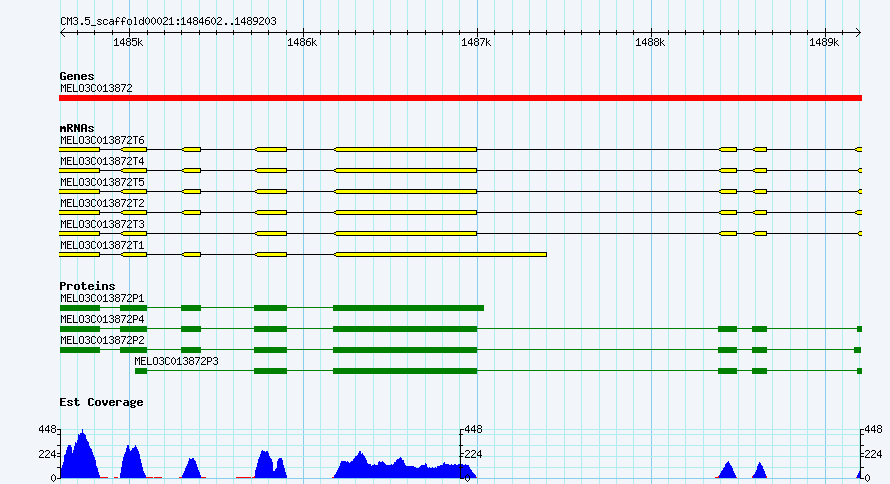
Task: Click the Proteins track heading
Action: coord(87,286)
